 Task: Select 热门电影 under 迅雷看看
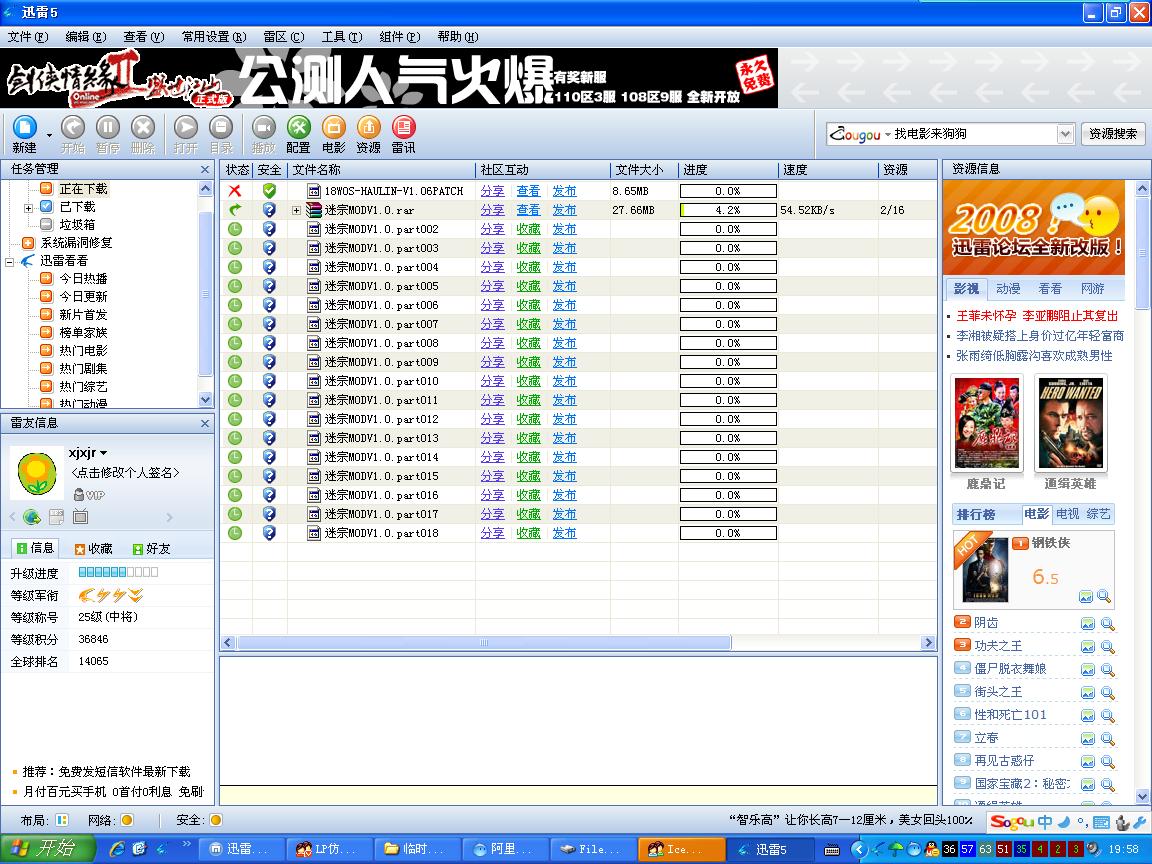pyautogui.click(x=83, y=351)
